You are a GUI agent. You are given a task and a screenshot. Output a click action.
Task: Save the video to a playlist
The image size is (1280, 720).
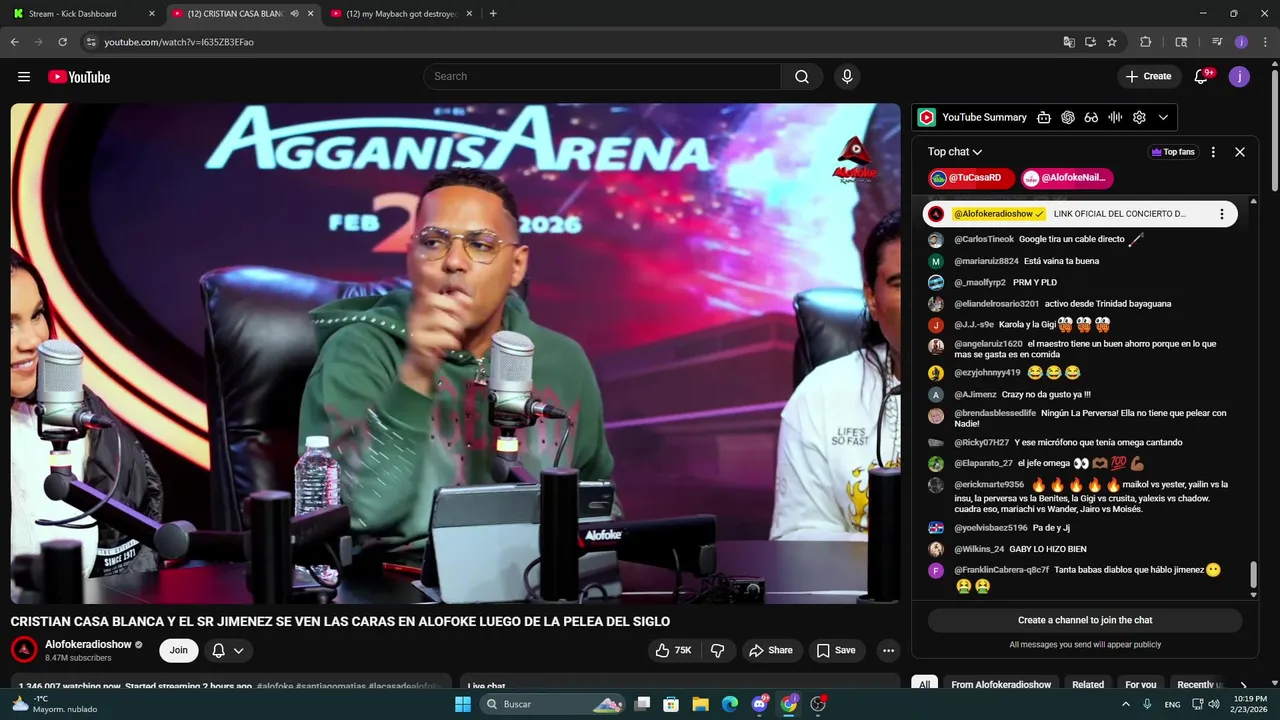(836, 650)
